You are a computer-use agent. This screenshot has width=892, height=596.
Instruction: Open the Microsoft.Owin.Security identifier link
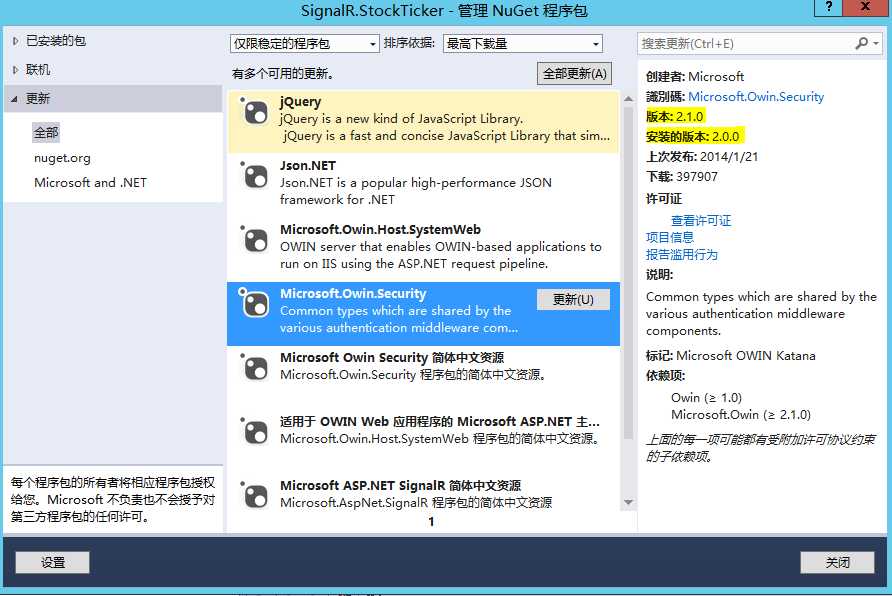(756, 97)
